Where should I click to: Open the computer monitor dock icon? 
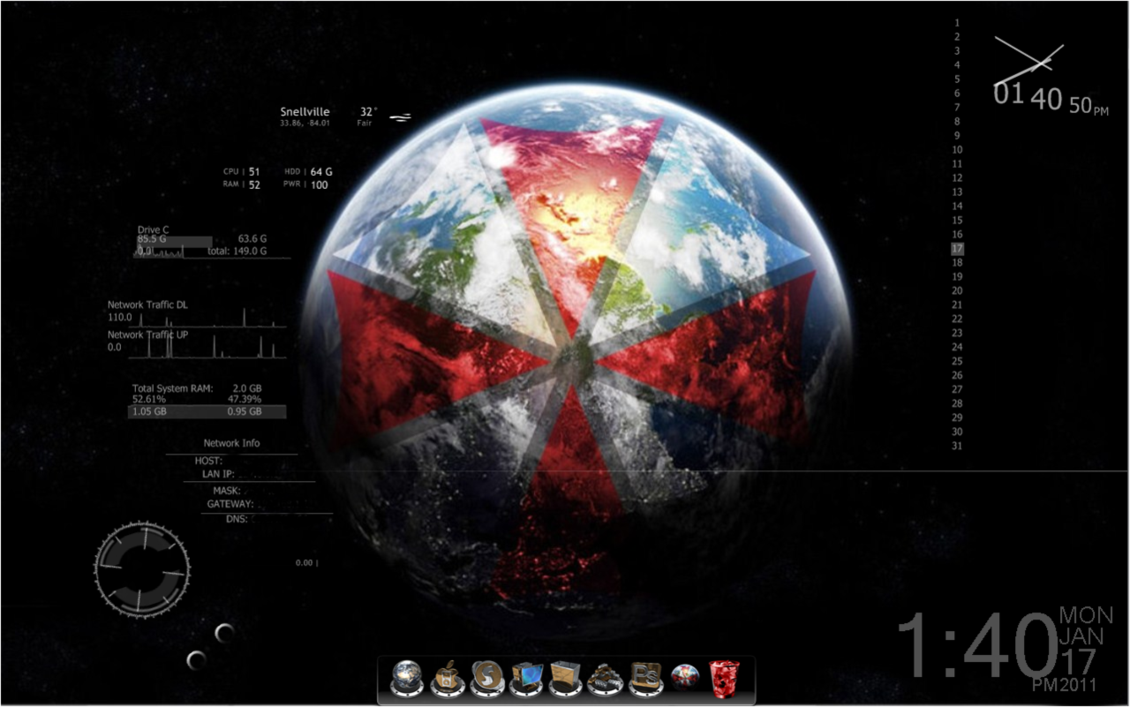(526, 678)
